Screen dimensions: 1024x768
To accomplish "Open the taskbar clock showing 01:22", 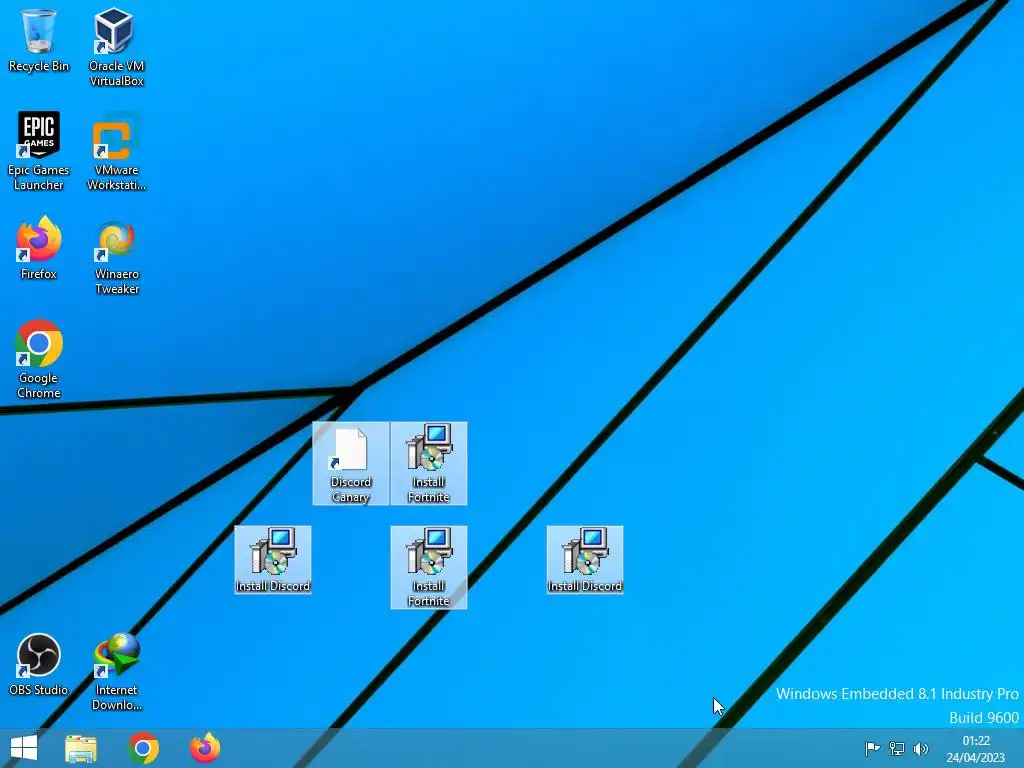I will click(x=976, y=749).
